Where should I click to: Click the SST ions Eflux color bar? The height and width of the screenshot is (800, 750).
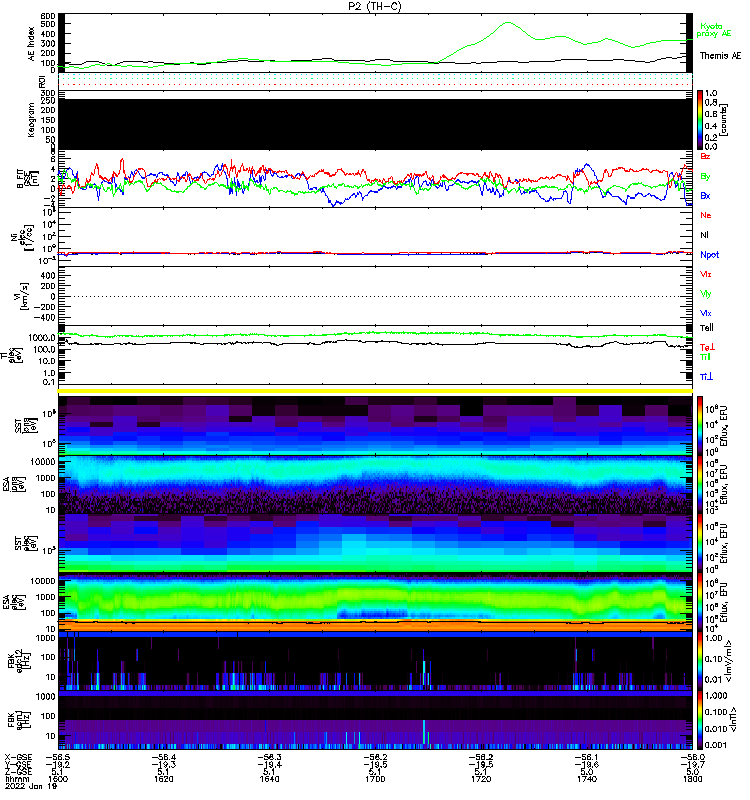pos(700,426)
